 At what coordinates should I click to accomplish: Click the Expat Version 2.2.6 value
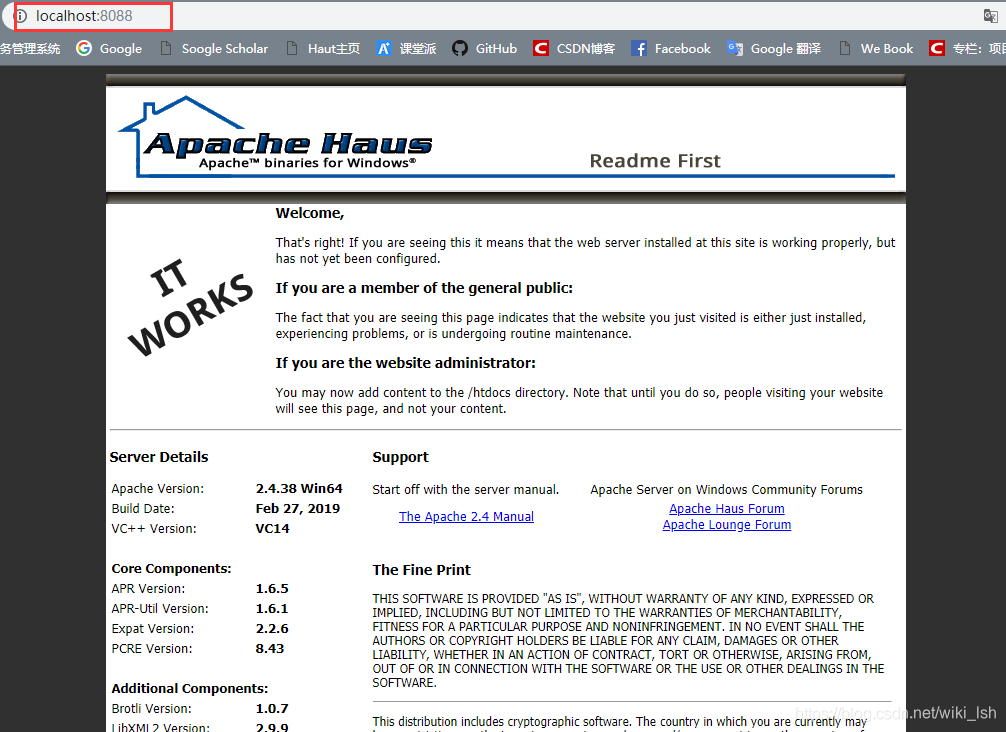pyautogui.click(x=272, y=628)
